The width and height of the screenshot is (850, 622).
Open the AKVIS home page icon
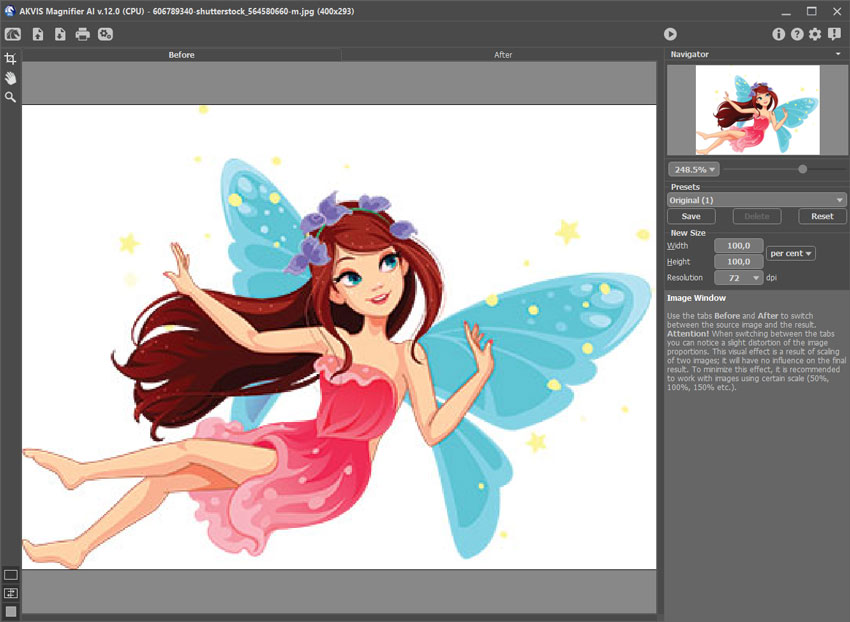pyautogui.click(x=12, y=34)
